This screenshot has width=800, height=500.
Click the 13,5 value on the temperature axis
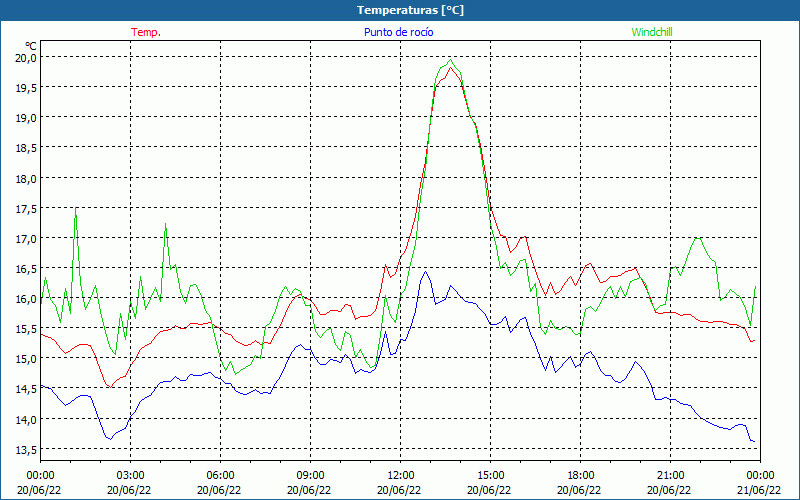[26, 450]
